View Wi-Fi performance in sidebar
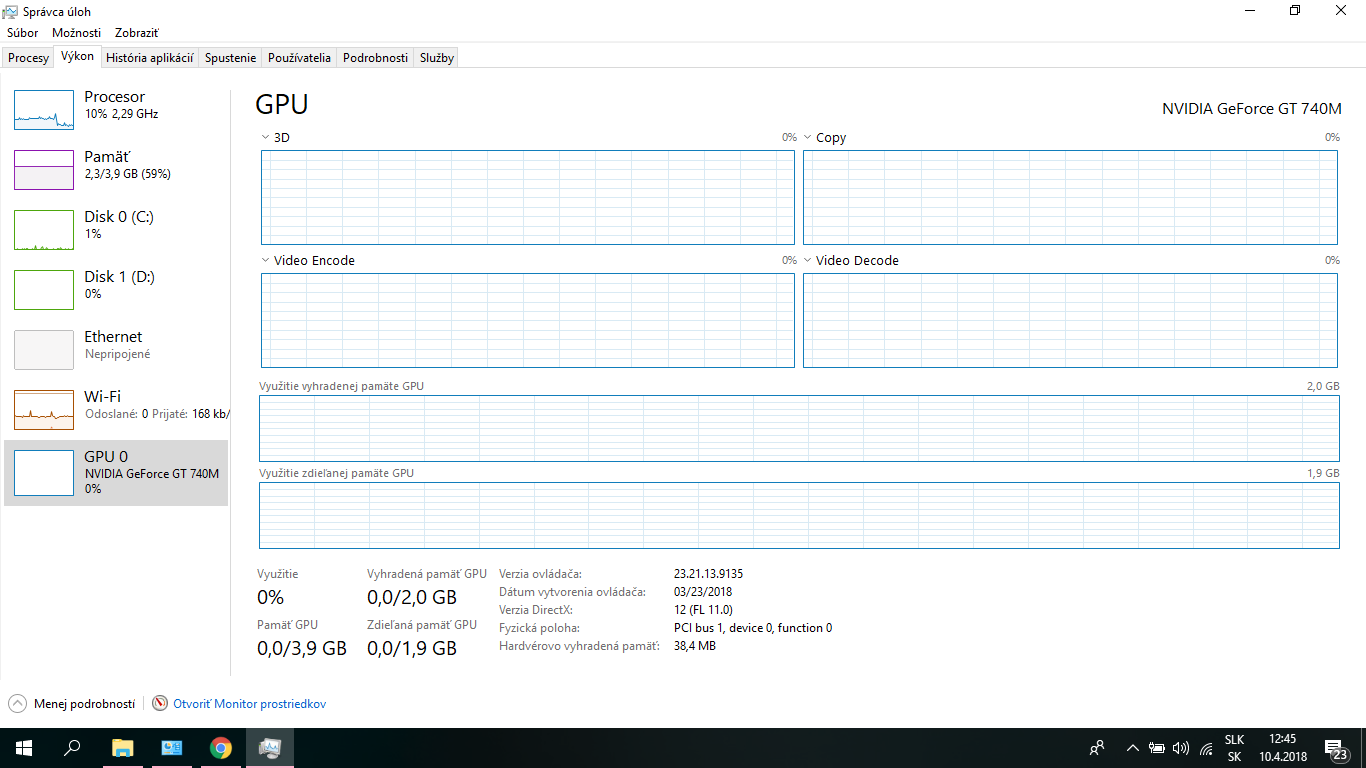The image size is (1366, 768). click(116, 410)
